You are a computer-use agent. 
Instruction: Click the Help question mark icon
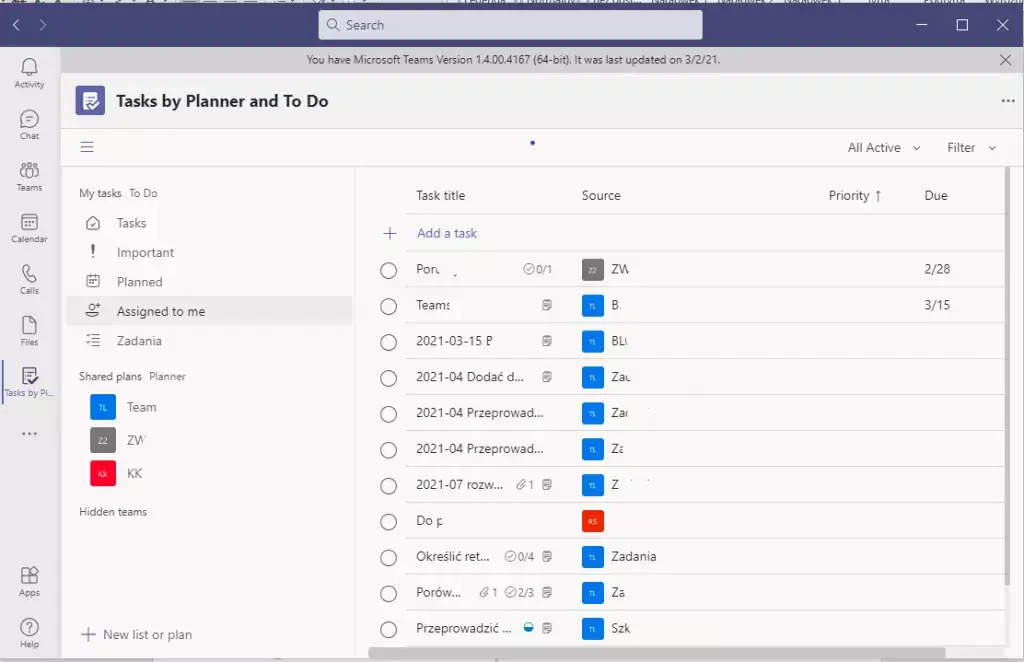(x=29, y=632)
